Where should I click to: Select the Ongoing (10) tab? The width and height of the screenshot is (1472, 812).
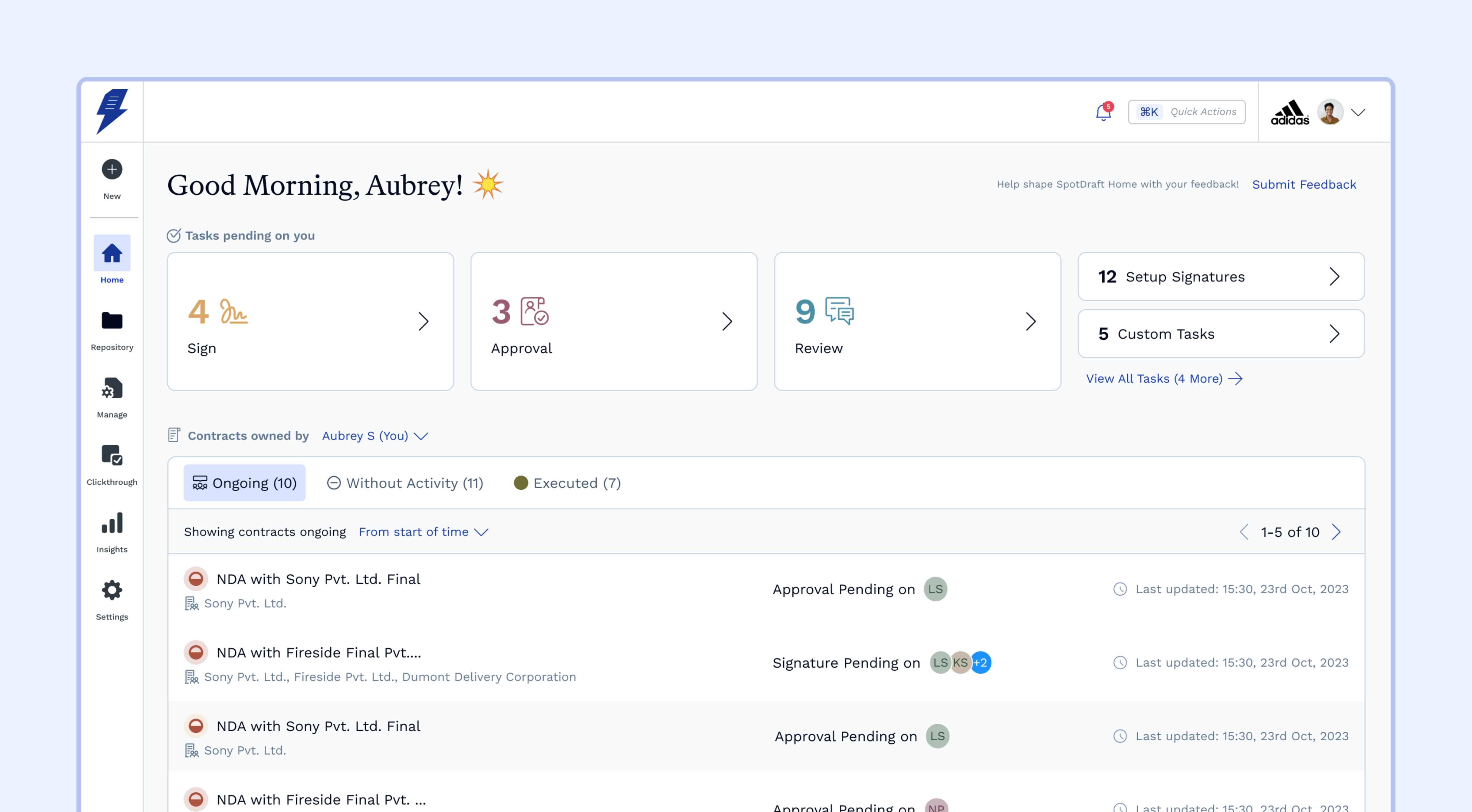244,484
